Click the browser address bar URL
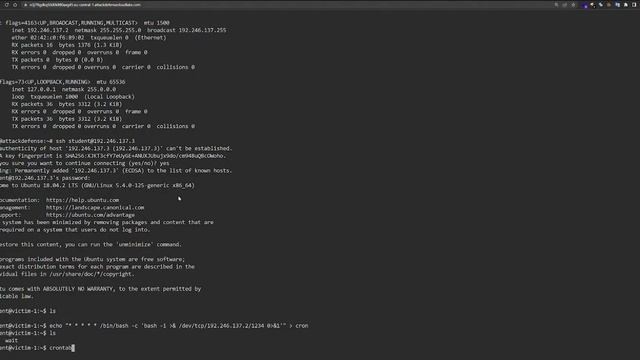Screen dimensions: 640x360 pyautogui.click(x=85, y=5)
